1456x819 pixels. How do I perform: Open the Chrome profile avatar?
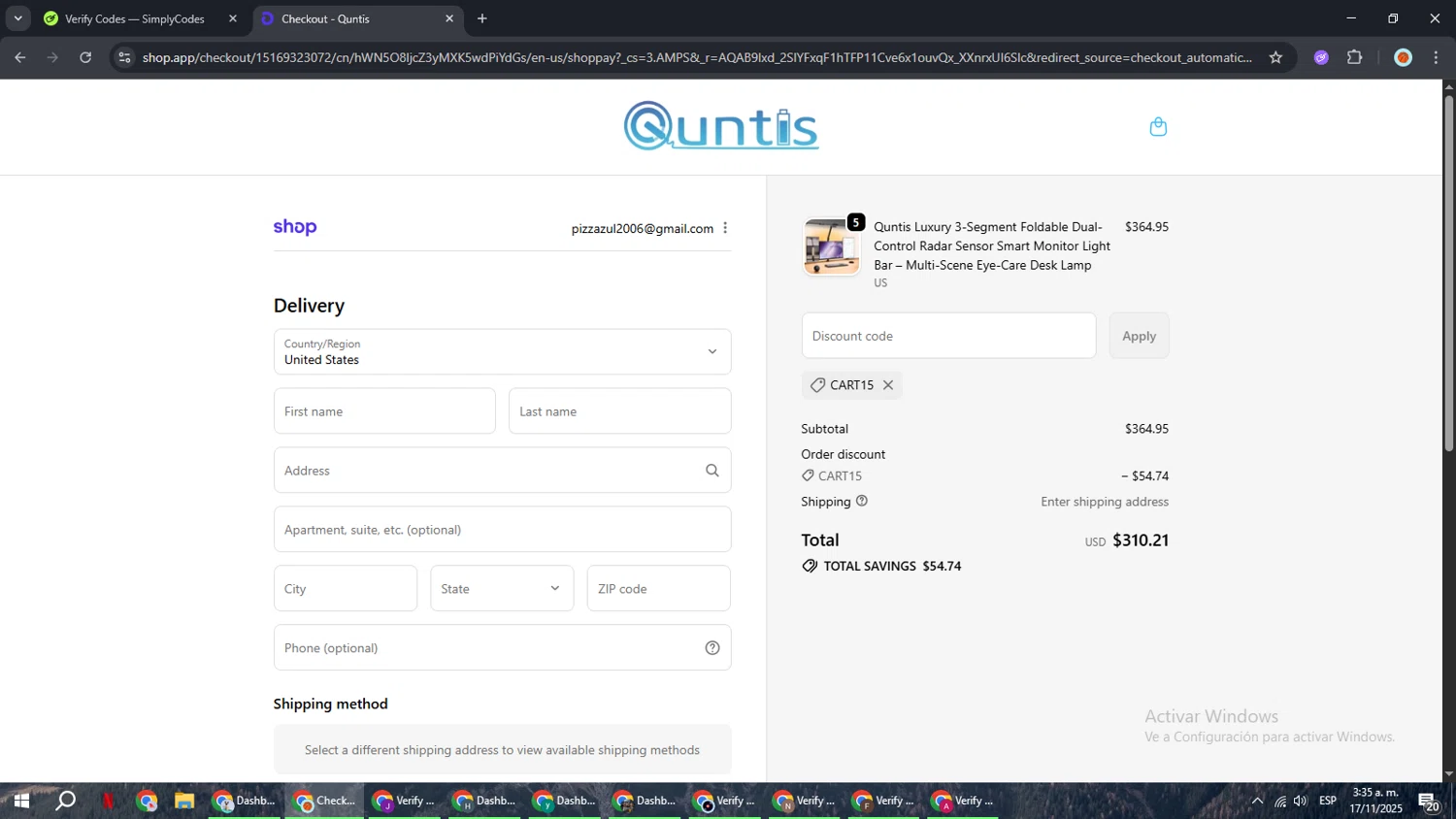[x=1403, y=57]
